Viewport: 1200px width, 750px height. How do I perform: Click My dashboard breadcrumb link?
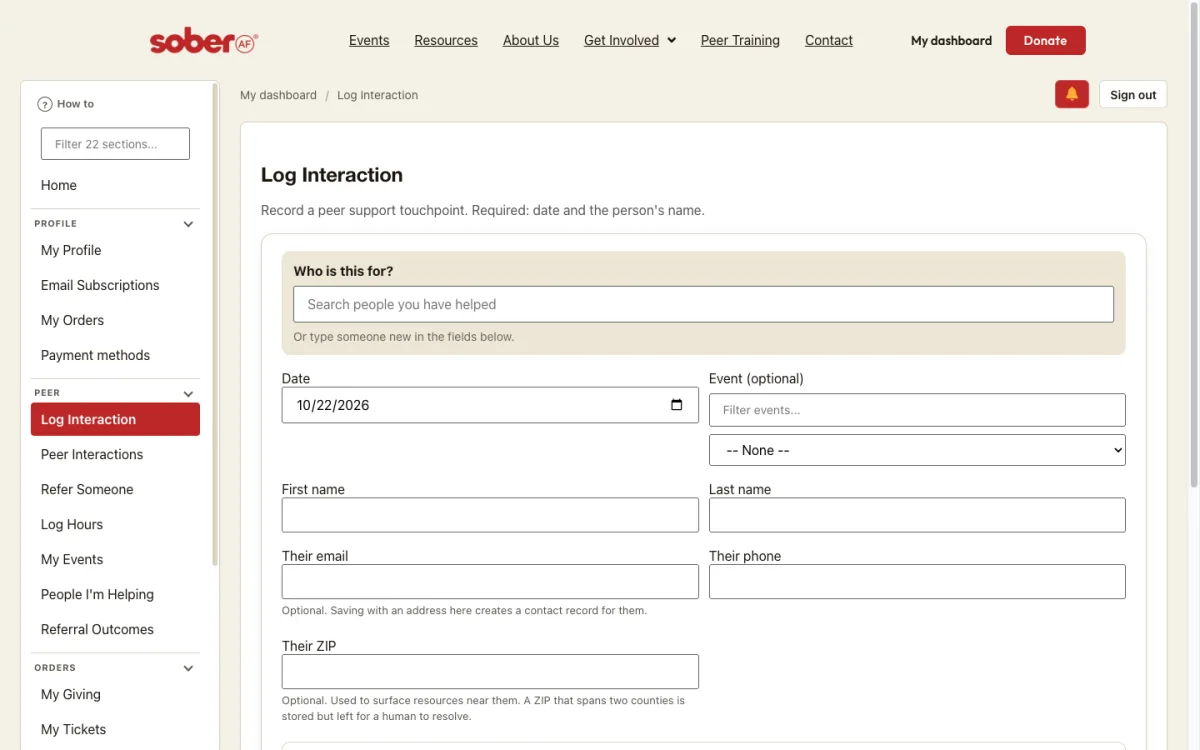(278, 95)
